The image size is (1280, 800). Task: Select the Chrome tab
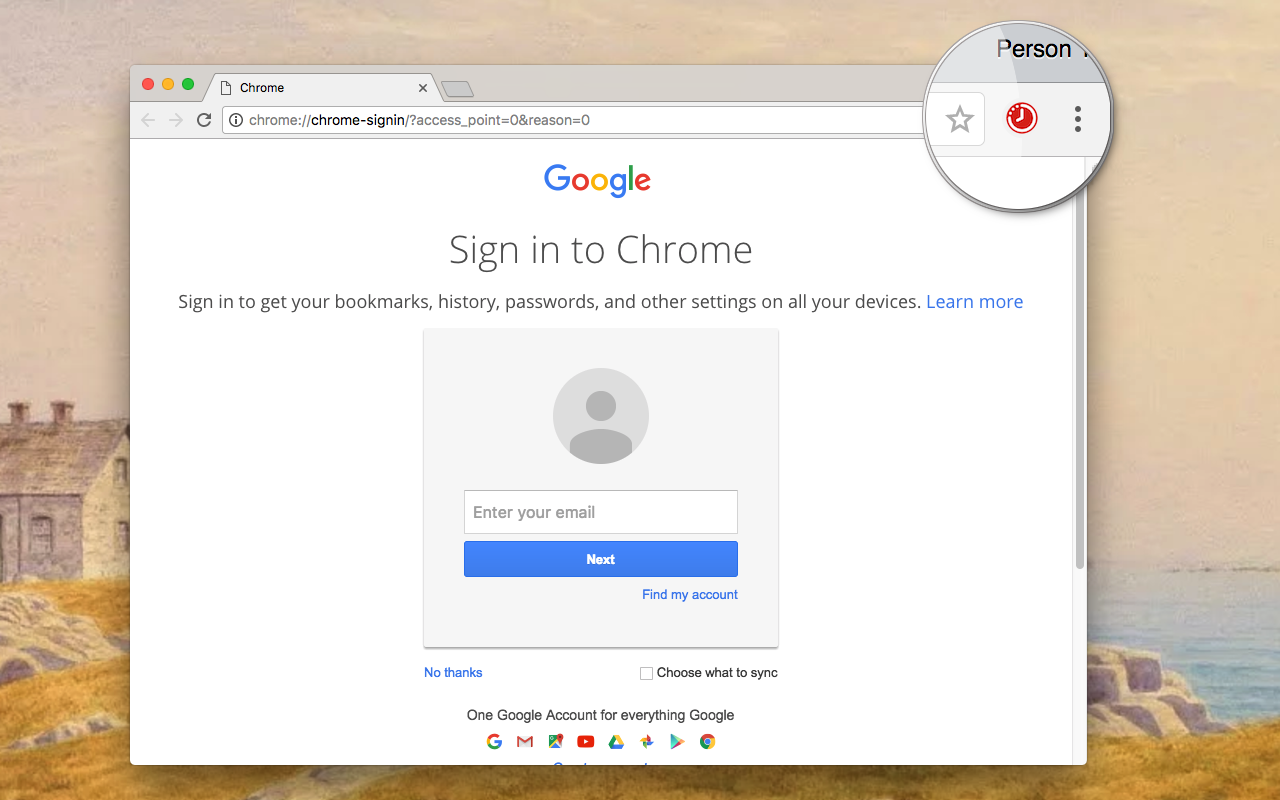click(x=322, y=88)
